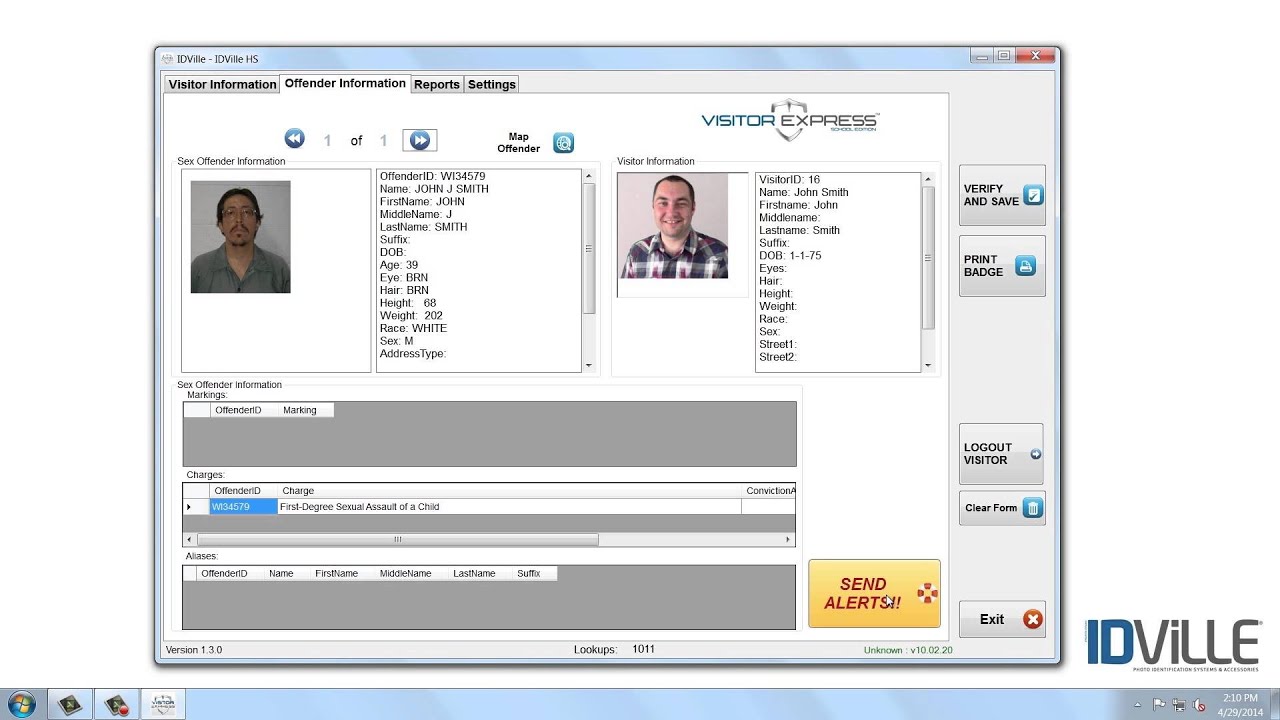
Task: Select the 'Race: WHITE' line
Action: click(413, 328)
